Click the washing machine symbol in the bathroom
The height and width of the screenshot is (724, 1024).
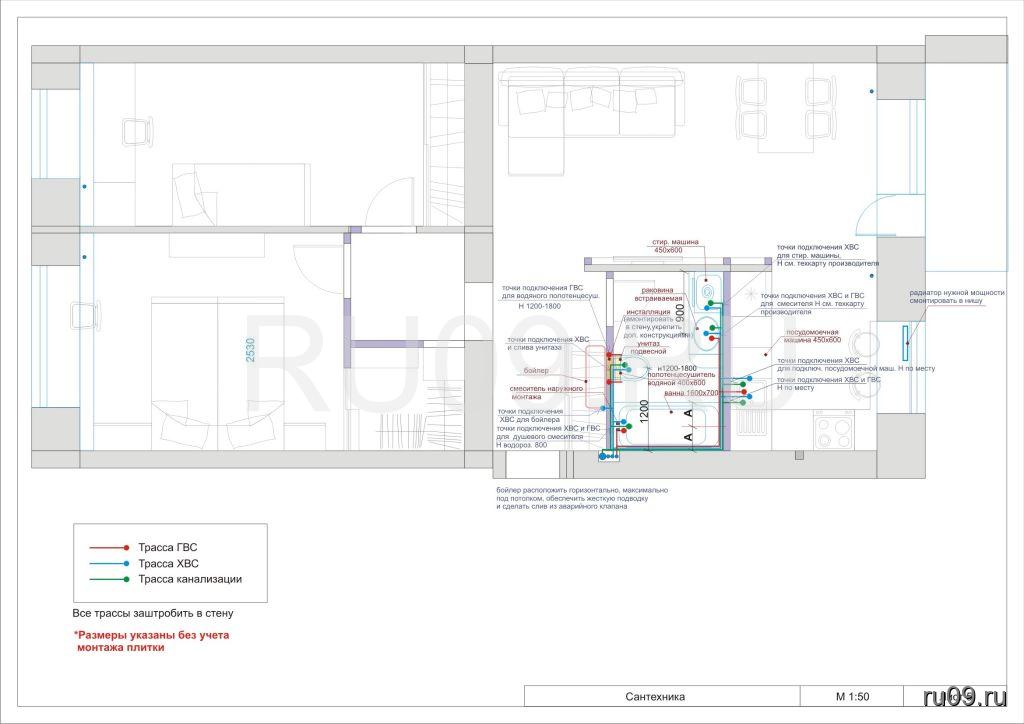point(707,291)
